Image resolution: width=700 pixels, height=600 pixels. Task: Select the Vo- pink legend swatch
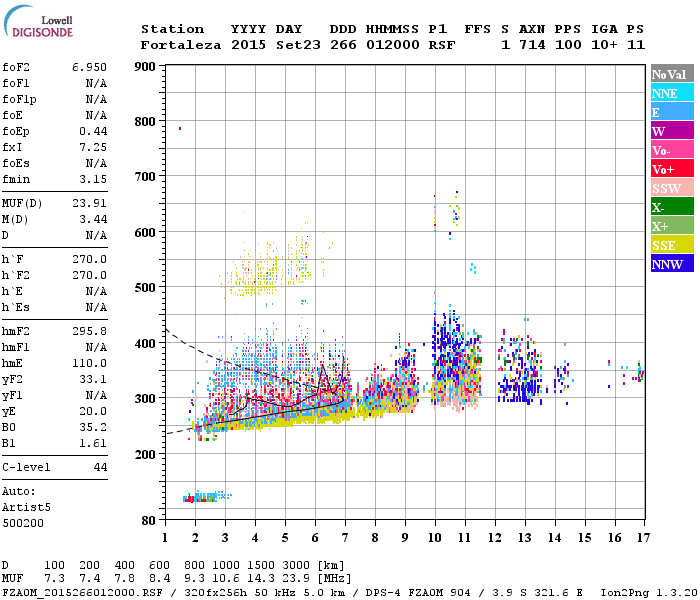click(672, 150)
